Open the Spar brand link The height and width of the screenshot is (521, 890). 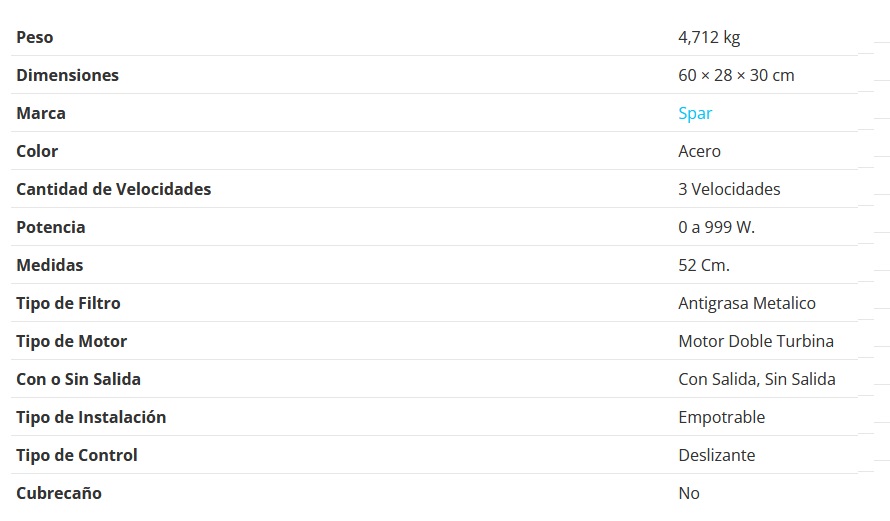coord(695,114)
